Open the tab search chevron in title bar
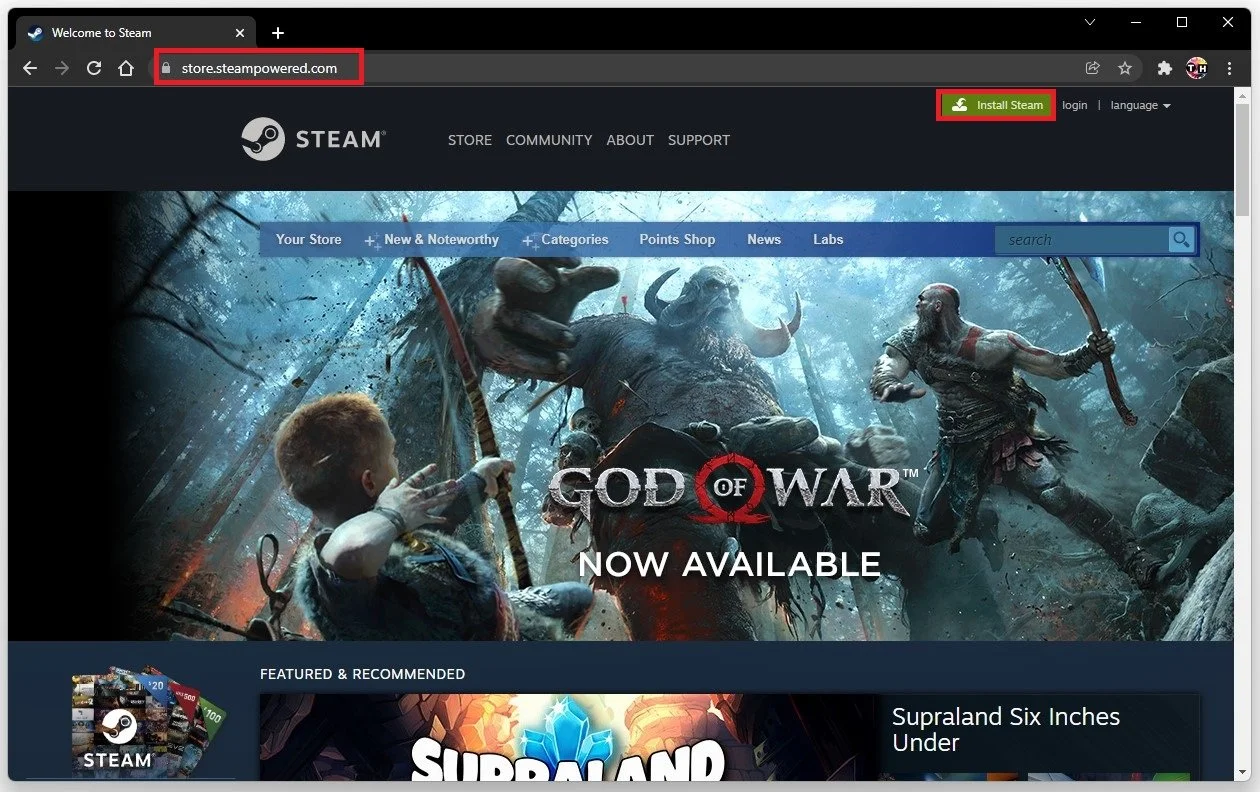This screenshot has height=792, width=1260. [1090, 22]
